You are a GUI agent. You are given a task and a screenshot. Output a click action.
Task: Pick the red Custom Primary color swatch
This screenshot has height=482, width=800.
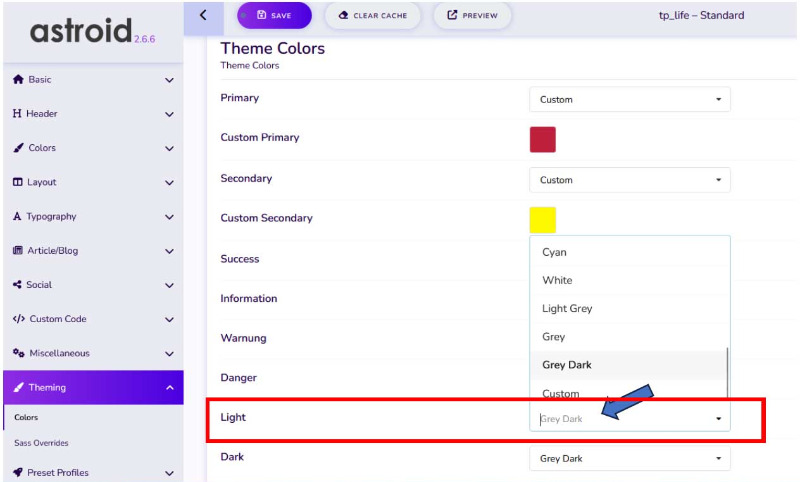(x=542, y=139)
